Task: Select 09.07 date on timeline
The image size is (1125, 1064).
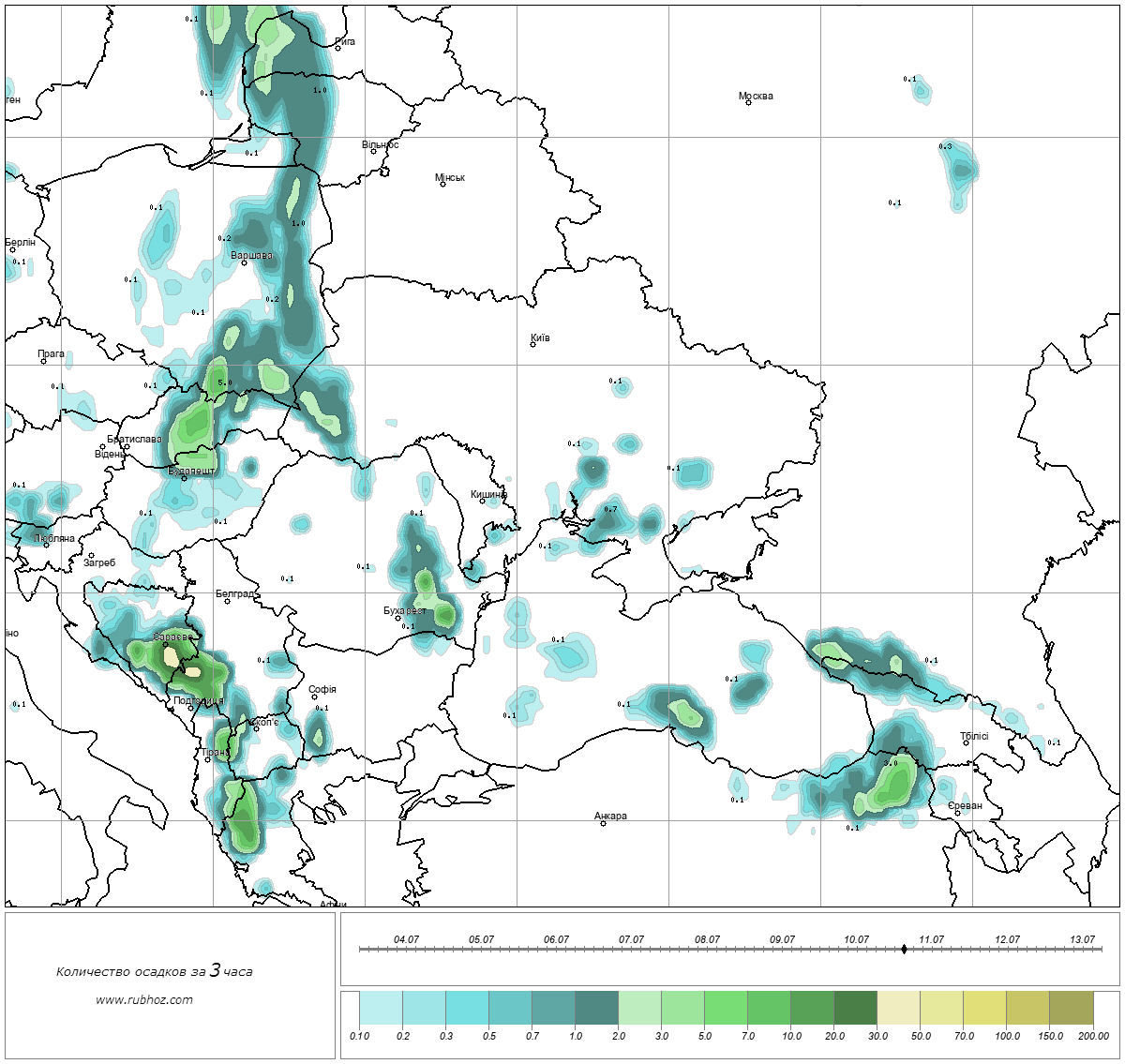Action: coord(782,939)
